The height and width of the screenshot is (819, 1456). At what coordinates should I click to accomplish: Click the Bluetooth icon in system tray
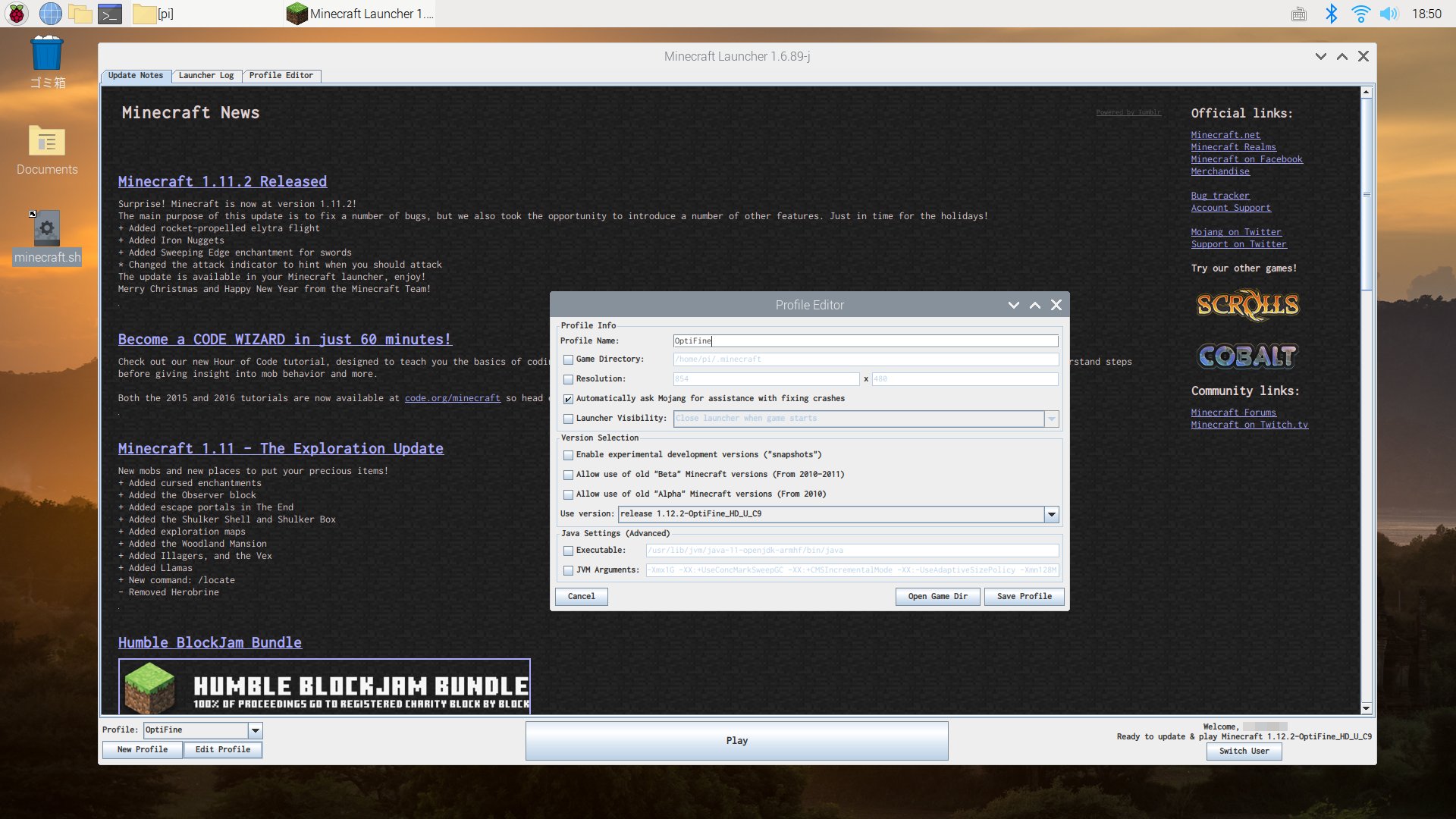1331,13
